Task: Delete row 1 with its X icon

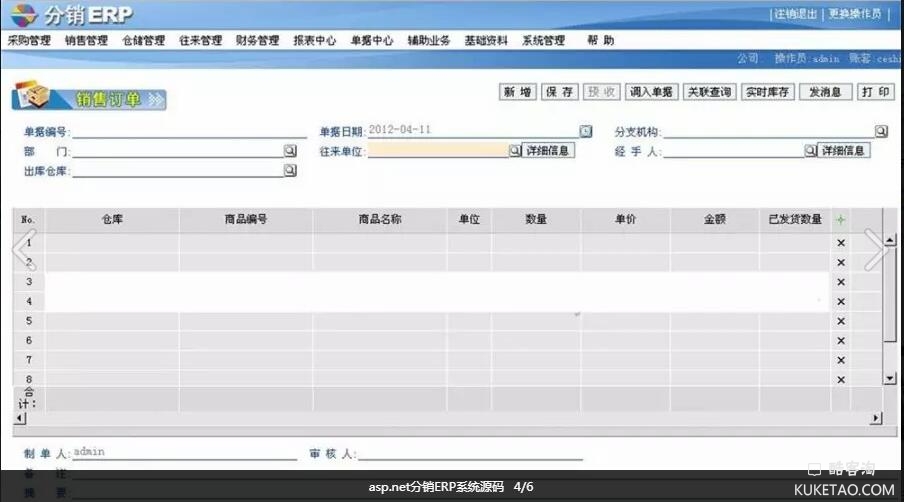Action: tap(841, 243)
